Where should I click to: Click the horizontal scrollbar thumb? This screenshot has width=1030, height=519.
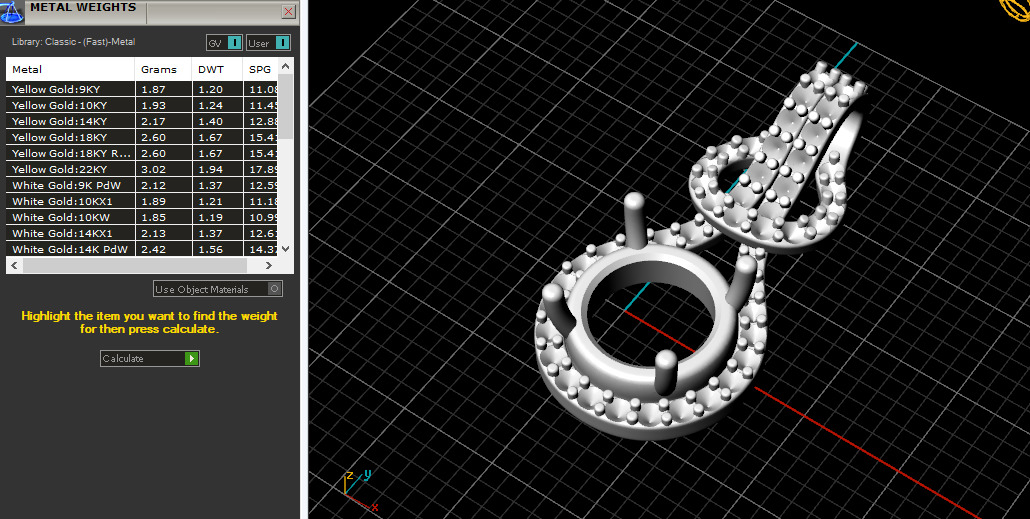coord(135,265)
